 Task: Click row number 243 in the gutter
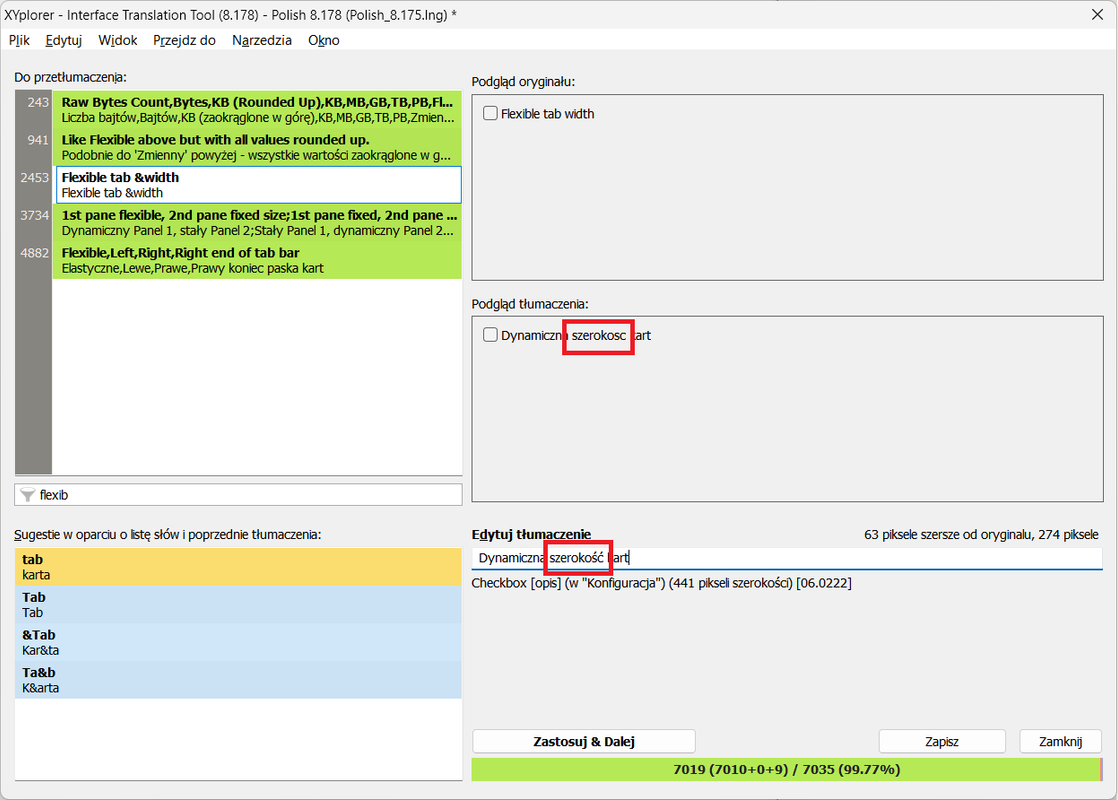click(x=38, y=102)
